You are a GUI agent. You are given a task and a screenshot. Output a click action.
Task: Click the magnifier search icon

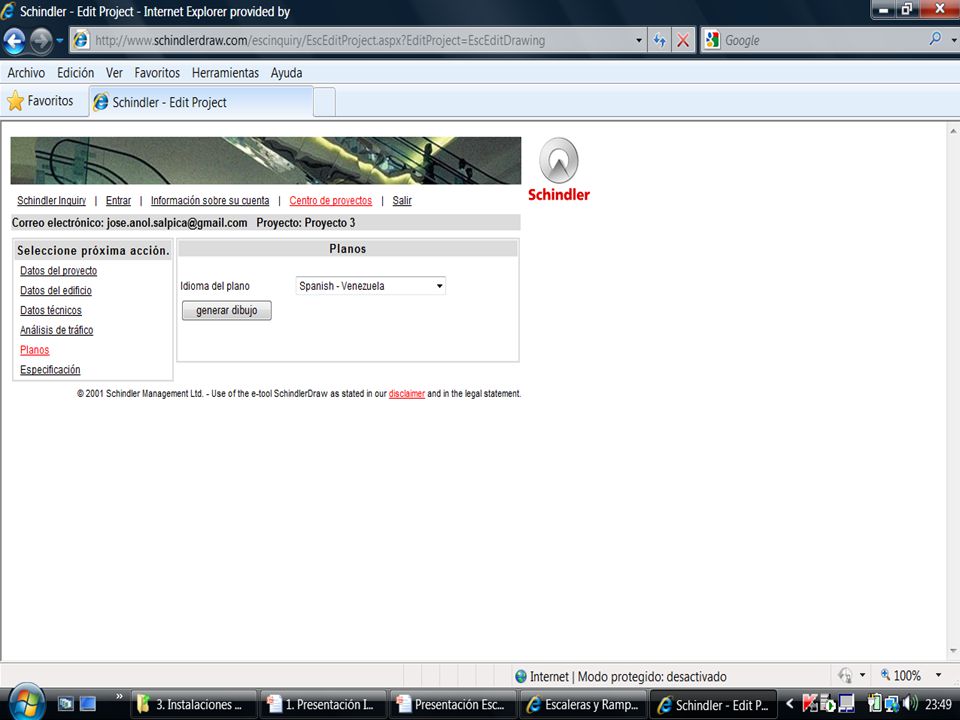pos(935,40)
